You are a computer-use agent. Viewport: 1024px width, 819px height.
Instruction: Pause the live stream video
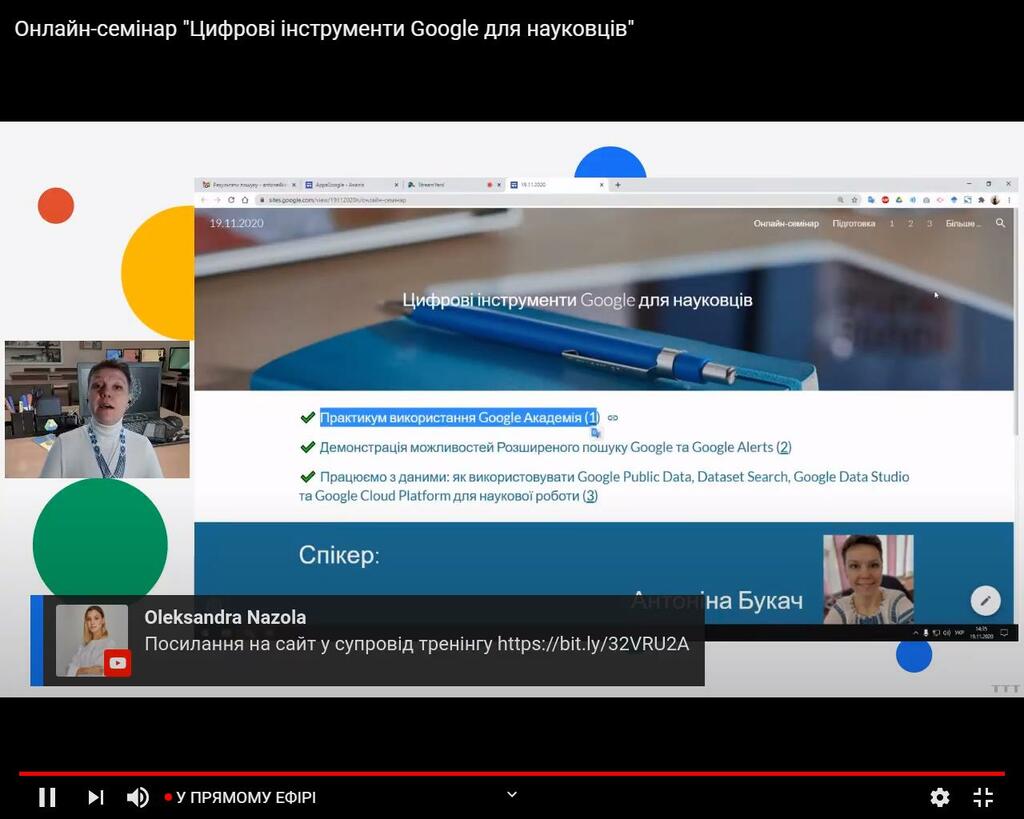(47, 797)
